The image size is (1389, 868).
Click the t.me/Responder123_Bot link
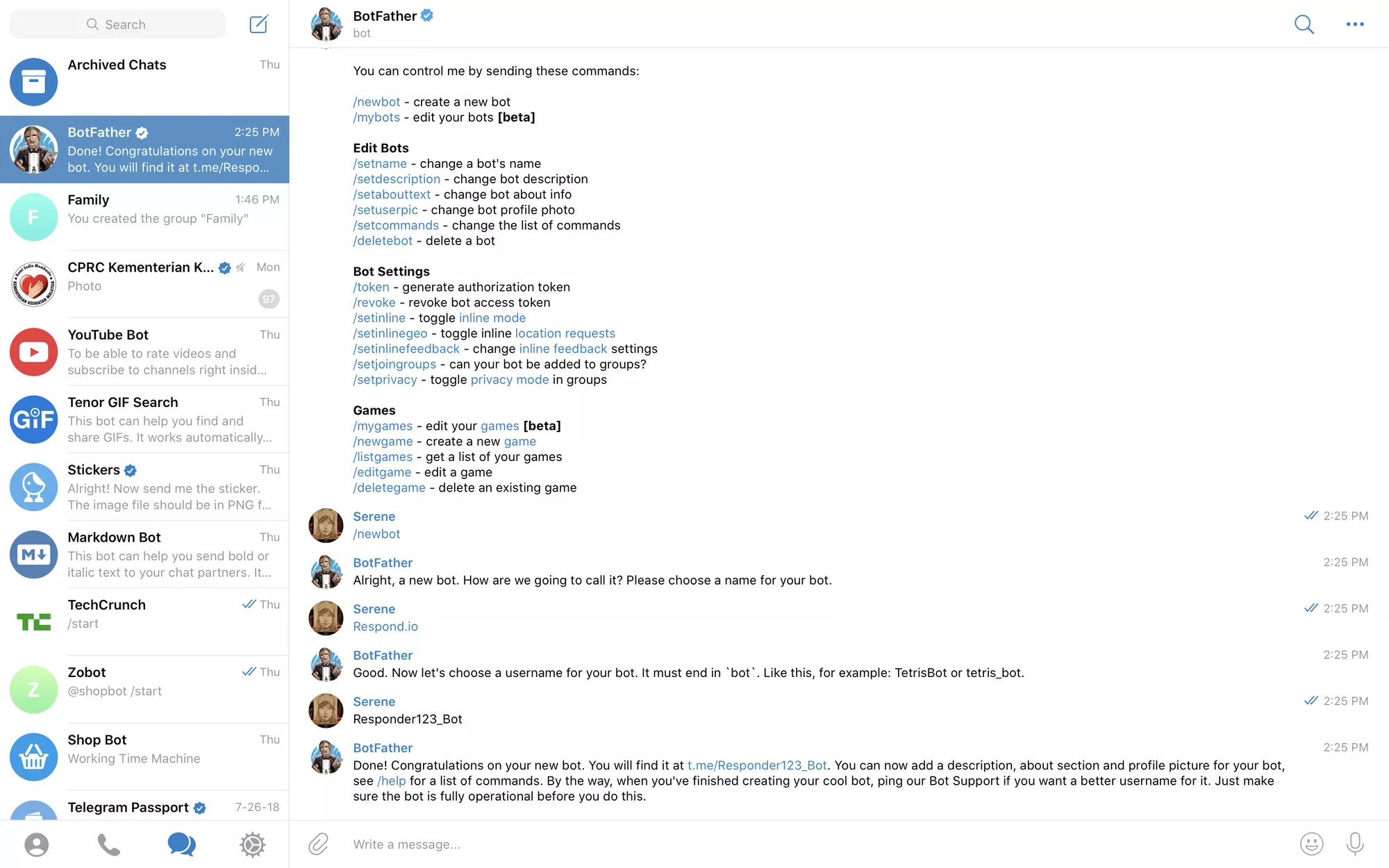click(757, 765)
